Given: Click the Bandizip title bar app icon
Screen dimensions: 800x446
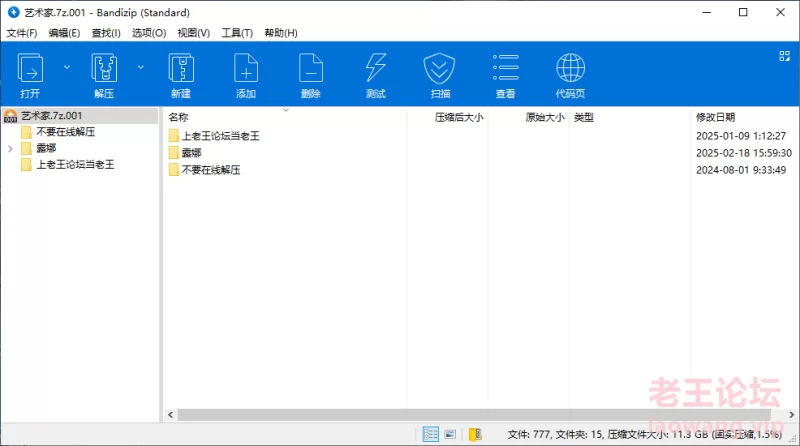Looking at the screenshot, I should click(13, 12).
